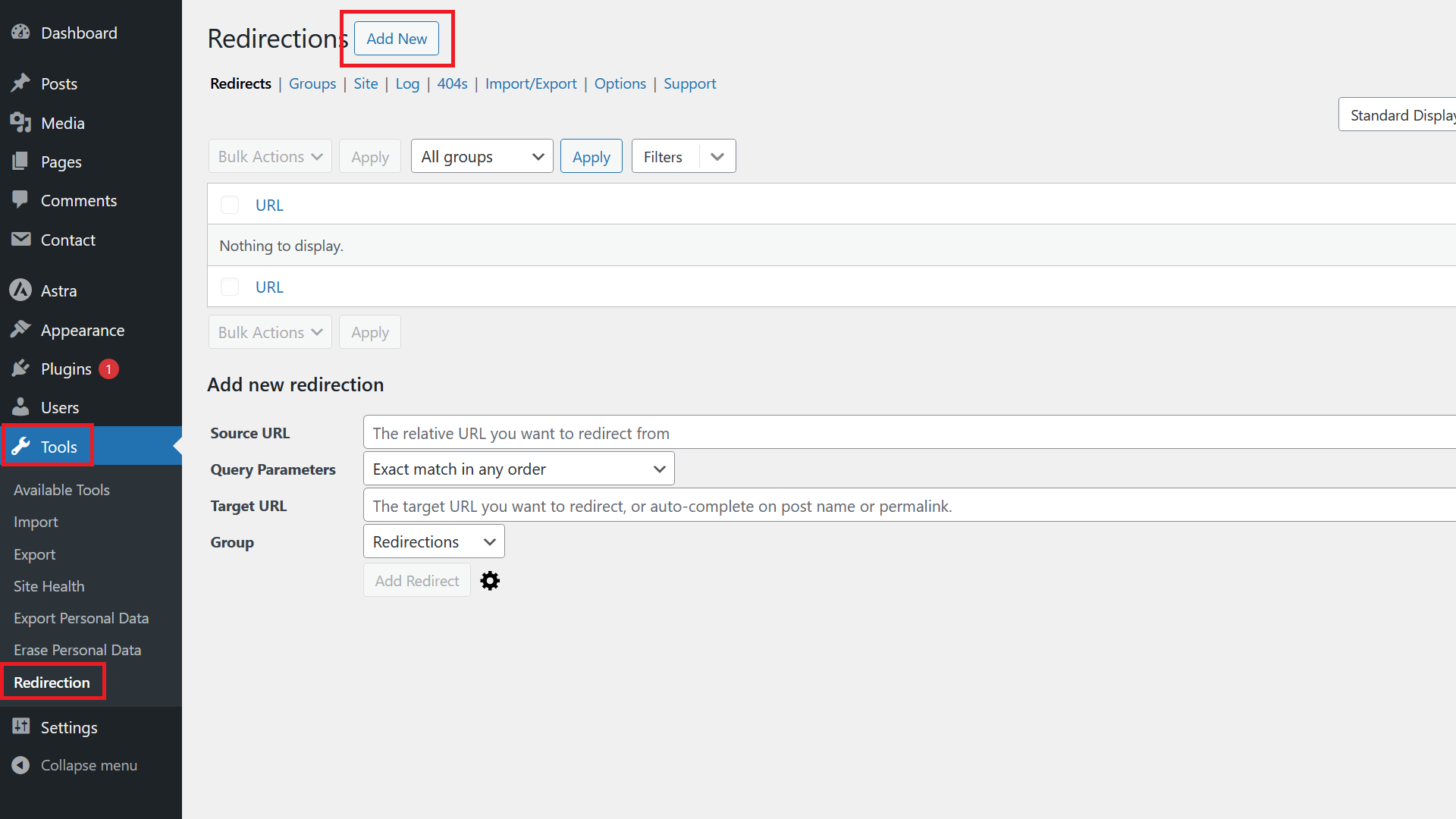Tick the bottom URL footer checkbox
The image size is (1456, 819).
pos(230,287)
